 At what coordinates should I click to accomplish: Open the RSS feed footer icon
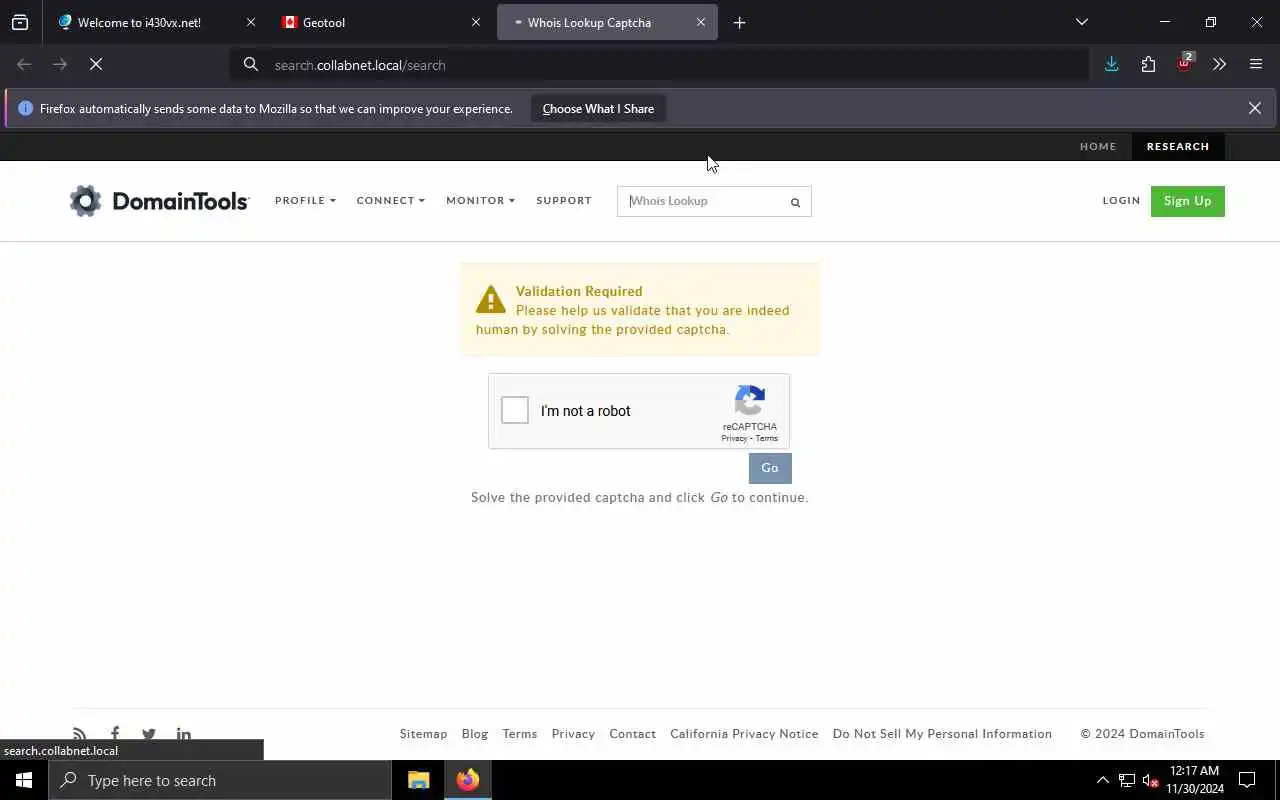pyautogui.click(x=79, y=734)
